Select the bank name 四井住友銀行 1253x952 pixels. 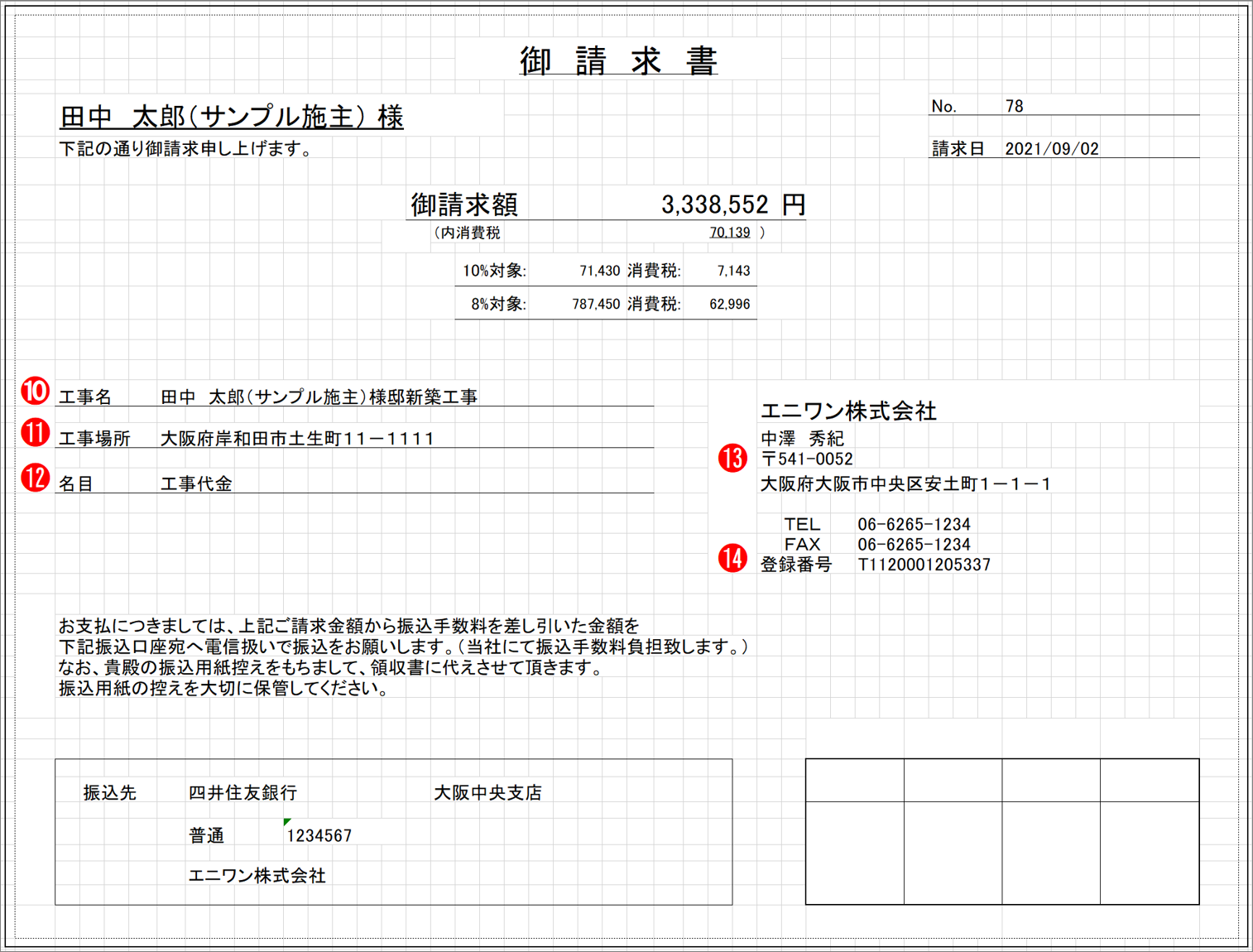242,792
